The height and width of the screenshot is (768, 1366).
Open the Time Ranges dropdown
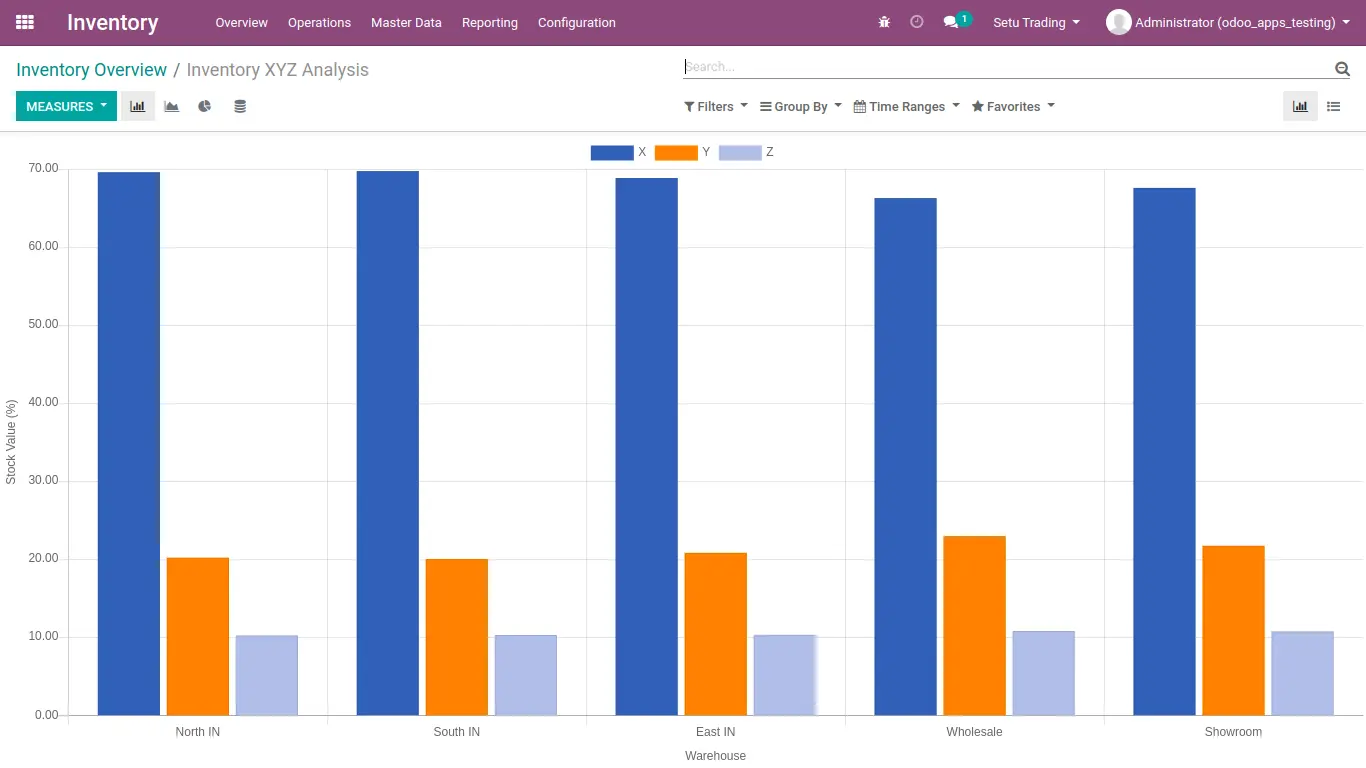(x=906, y=106)
